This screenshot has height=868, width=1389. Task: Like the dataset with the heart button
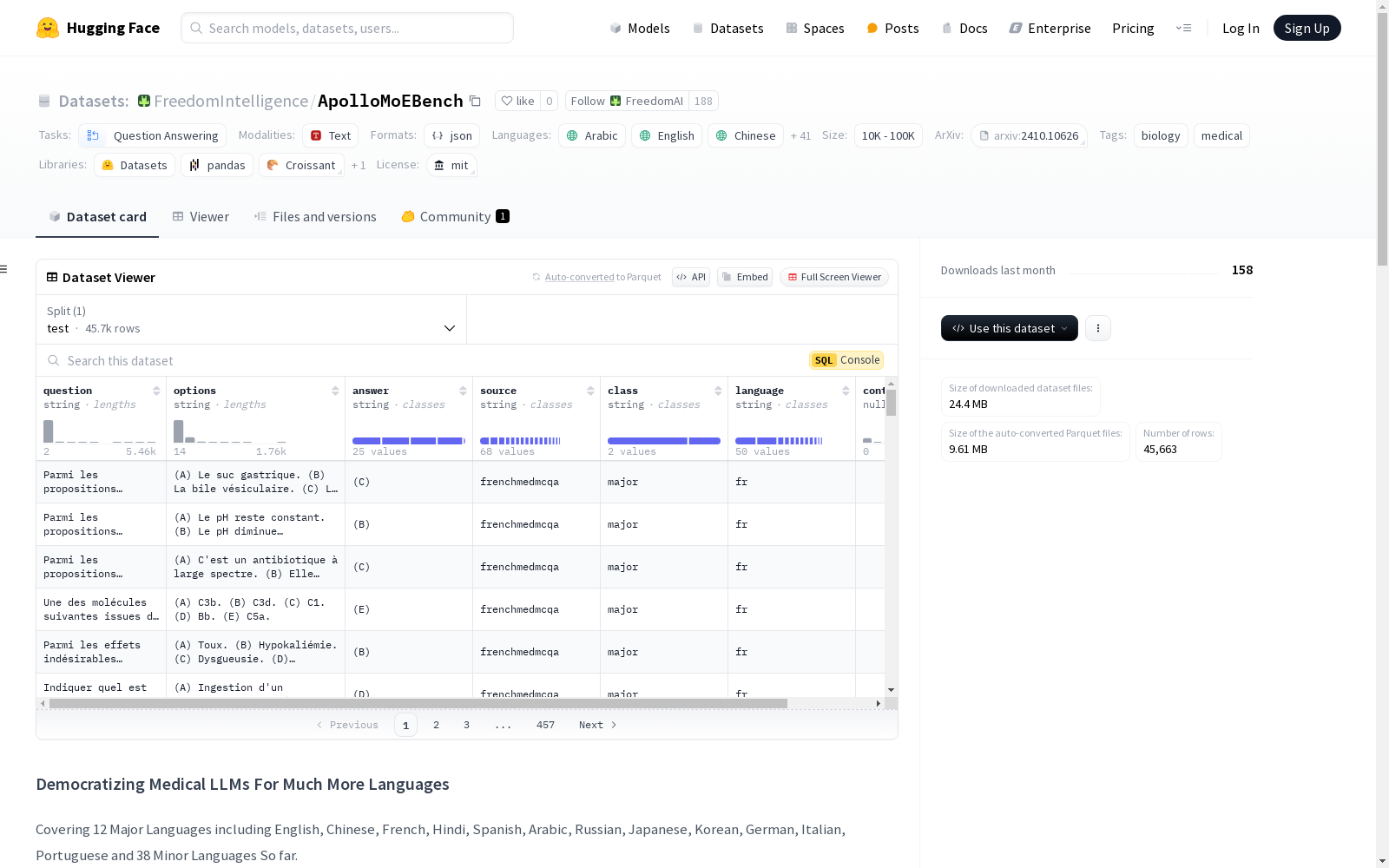point(517,101)
